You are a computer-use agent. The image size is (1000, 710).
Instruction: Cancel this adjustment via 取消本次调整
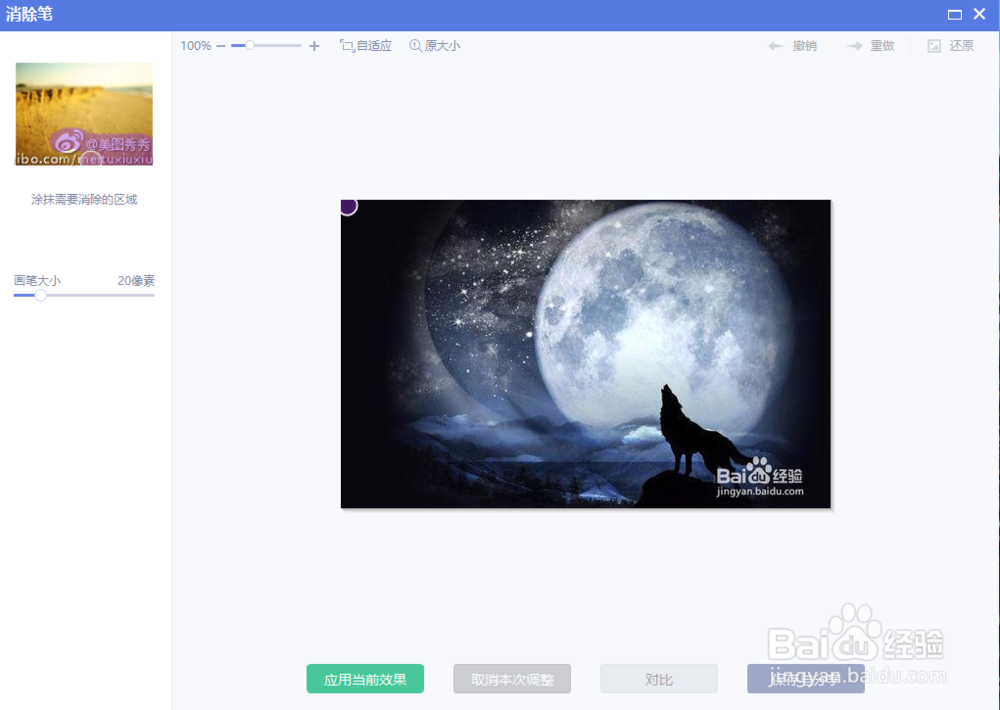click(512, 679)
